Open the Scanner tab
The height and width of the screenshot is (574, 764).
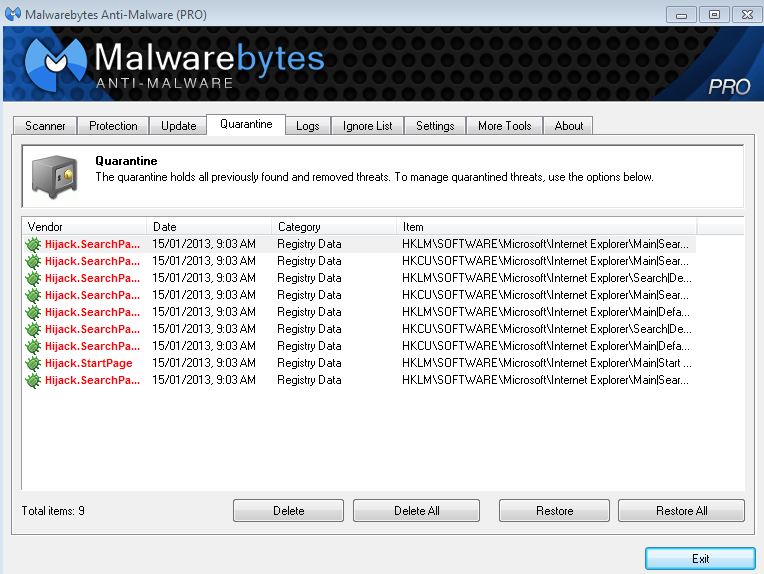(x=45, y=126)
